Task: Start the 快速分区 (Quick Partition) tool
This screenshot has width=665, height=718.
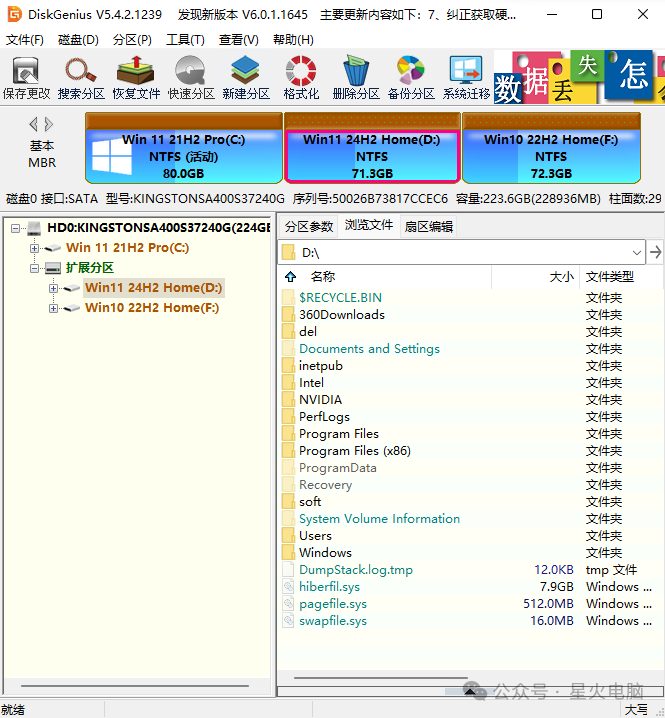Action: tap(191, 77)
